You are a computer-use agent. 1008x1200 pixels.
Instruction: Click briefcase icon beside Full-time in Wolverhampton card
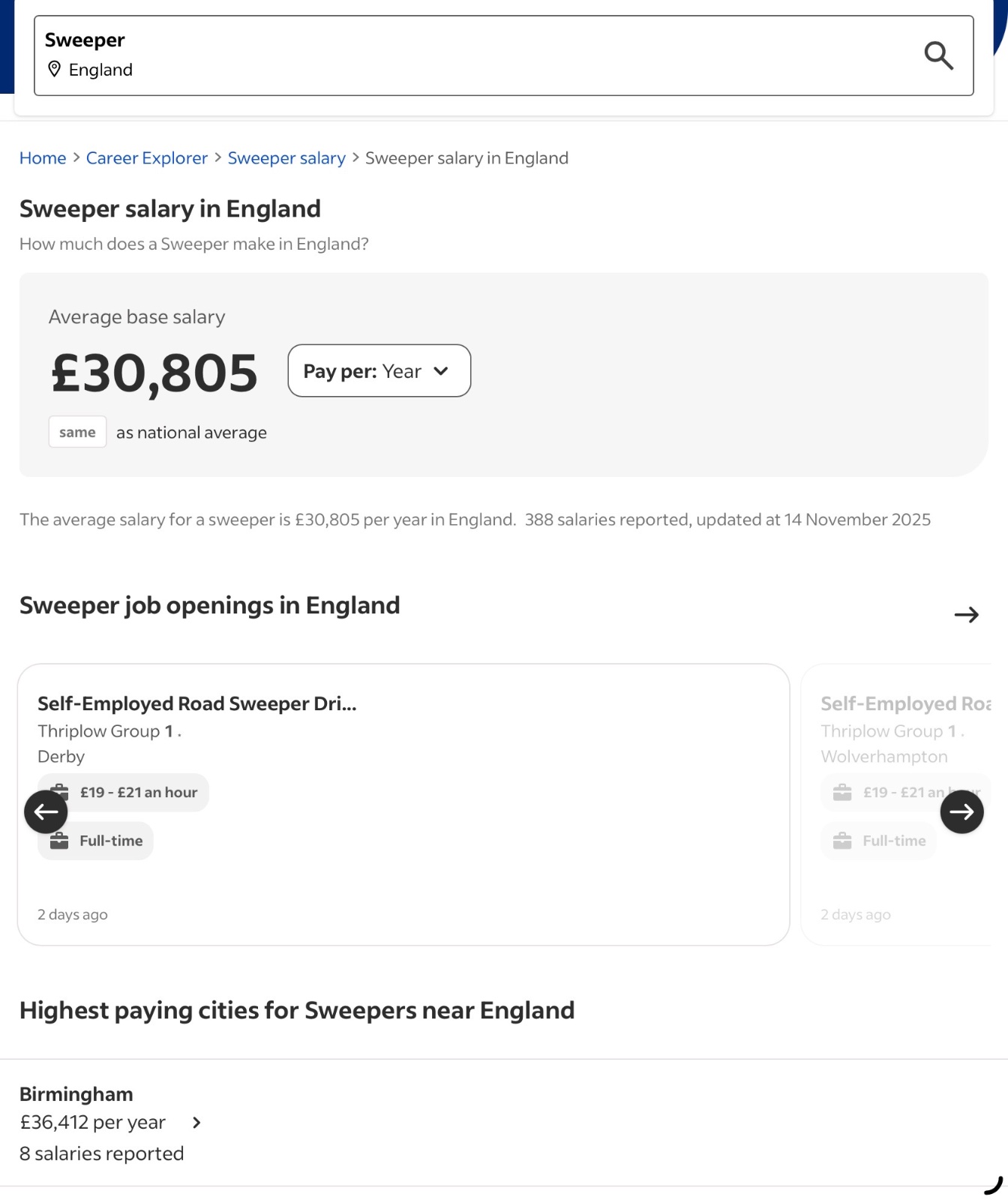click(842, 841)
